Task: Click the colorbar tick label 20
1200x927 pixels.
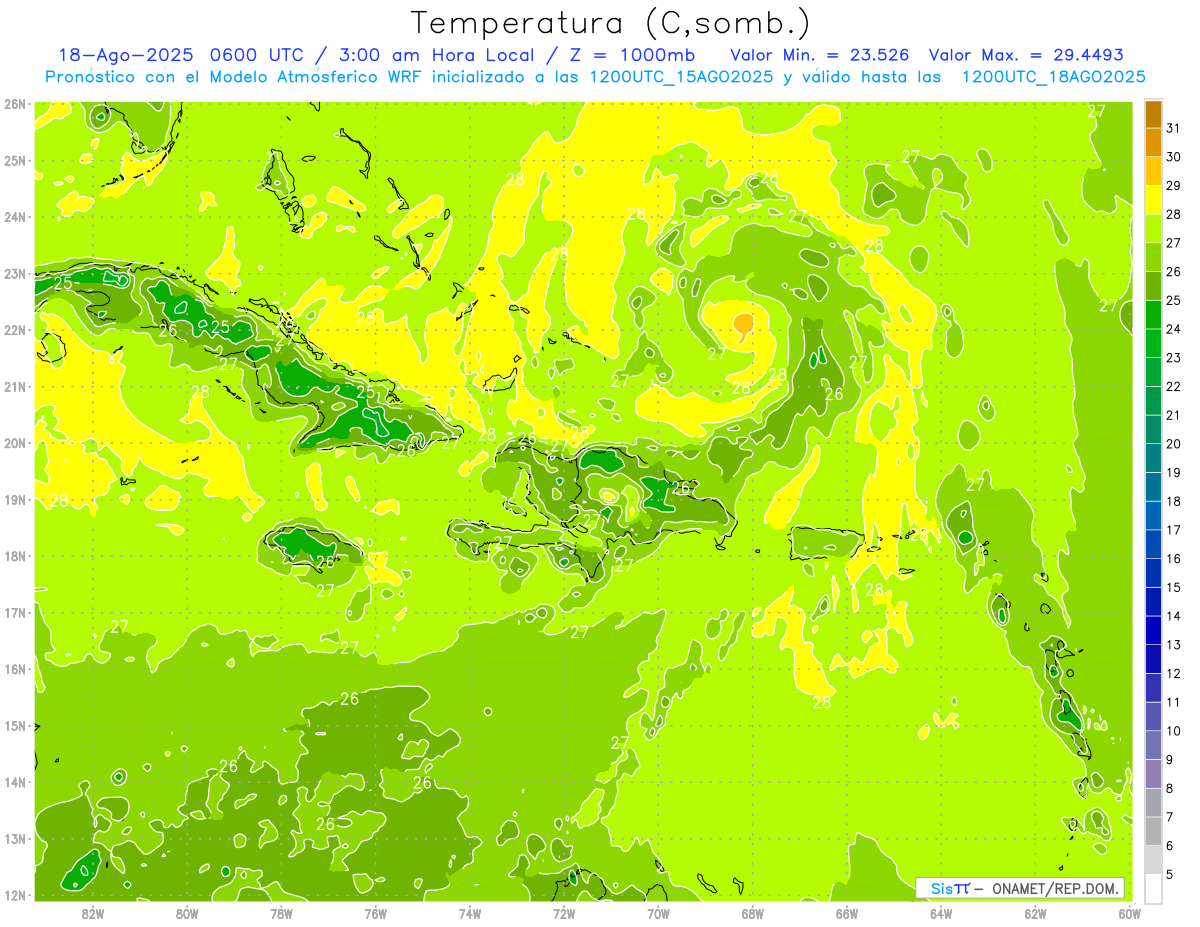Action: pos(1174,444)
